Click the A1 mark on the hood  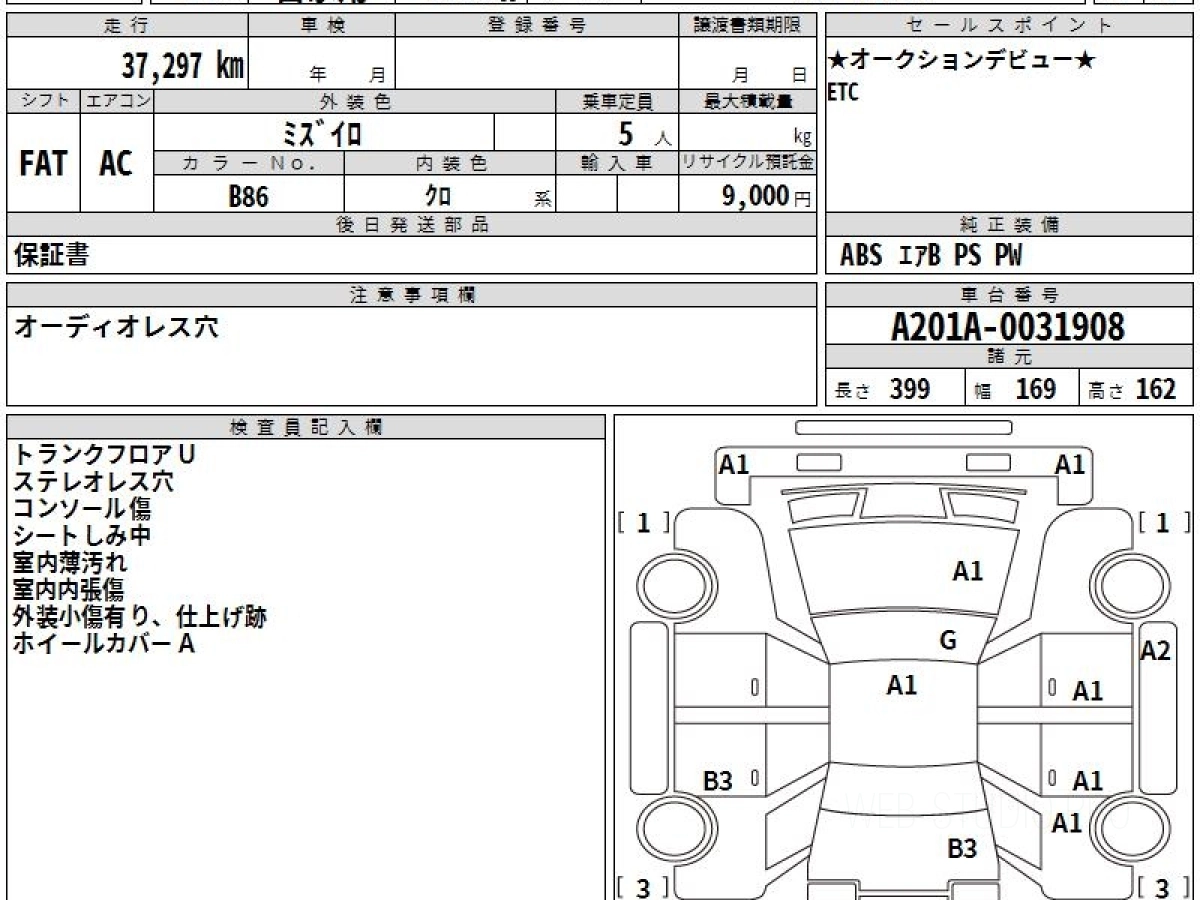click(967, 571)
